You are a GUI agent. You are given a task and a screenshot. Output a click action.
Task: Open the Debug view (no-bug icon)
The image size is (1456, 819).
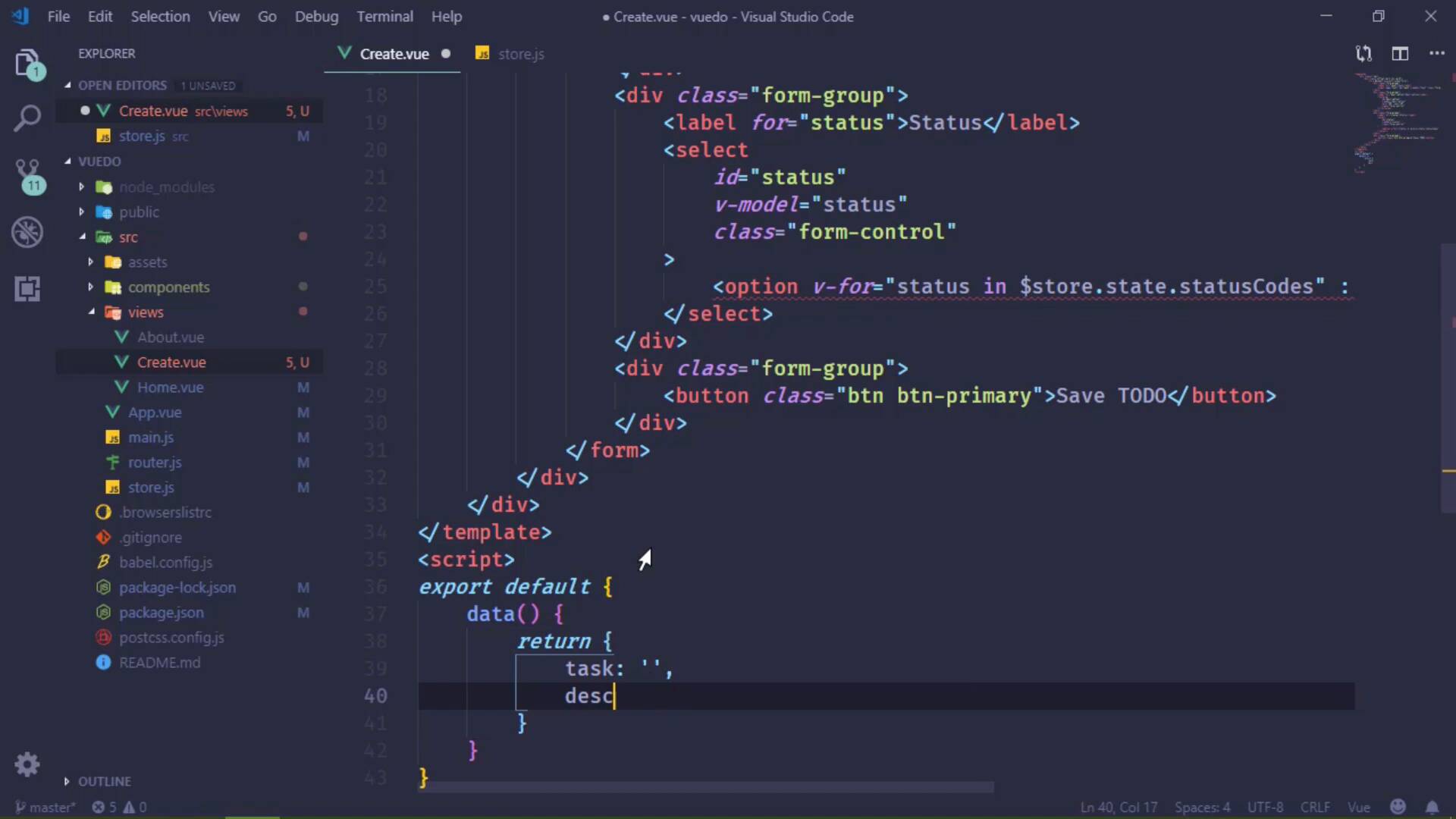click(28, 232)
